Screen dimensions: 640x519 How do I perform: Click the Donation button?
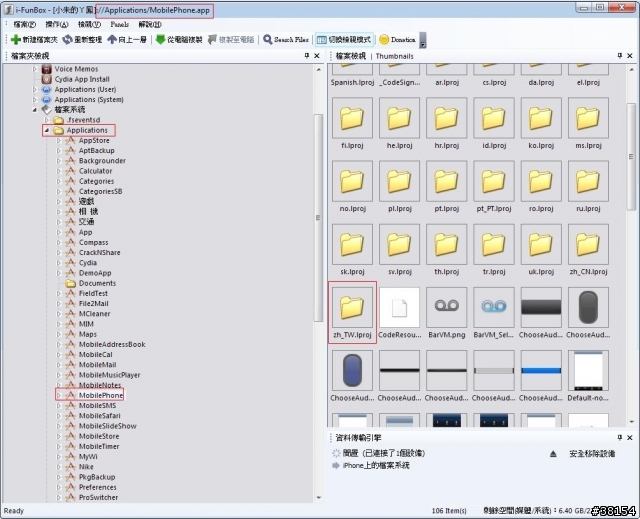397,40
